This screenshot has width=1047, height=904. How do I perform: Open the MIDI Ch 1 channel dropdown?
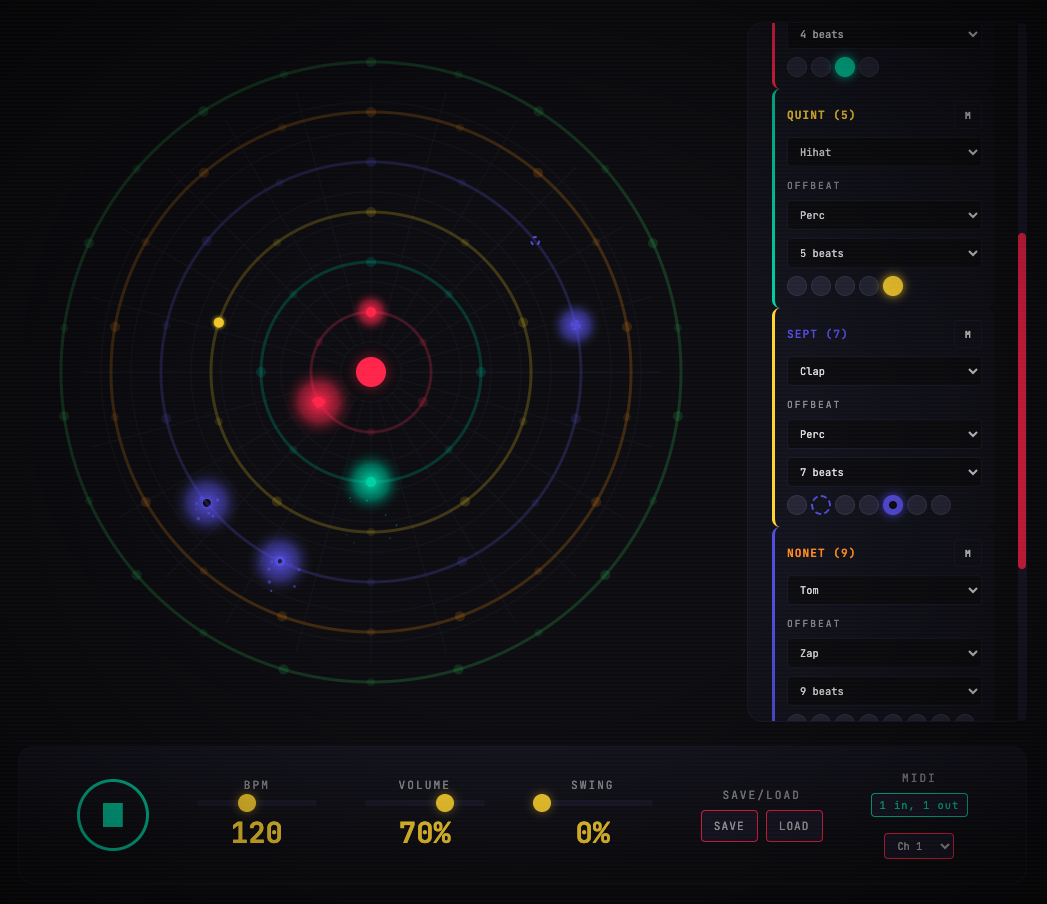click(919, 846)
